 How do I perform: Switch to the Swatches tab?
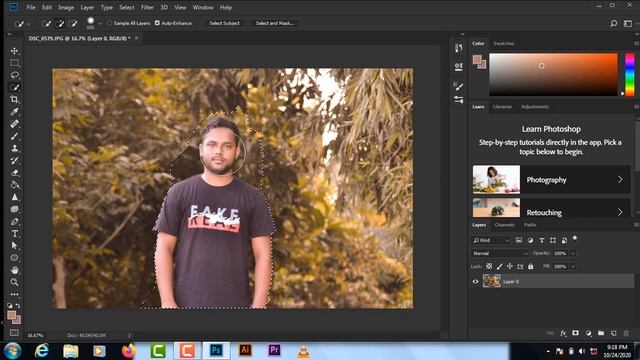click(x=504, y=43)
